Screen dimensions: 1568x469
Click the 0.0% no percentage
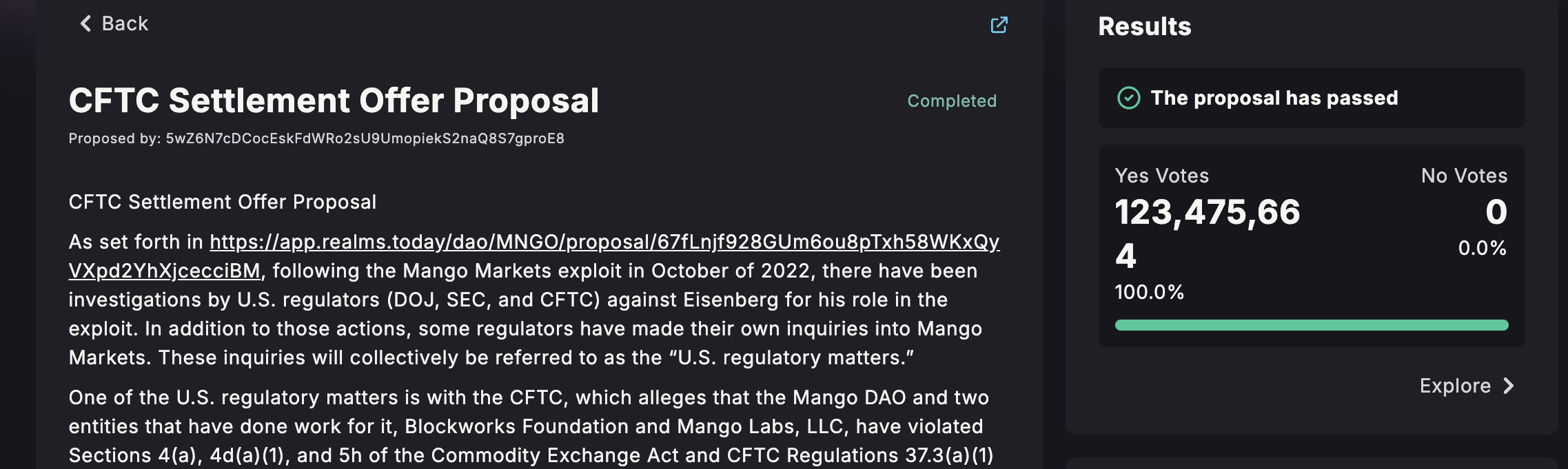pos(1482,249)
